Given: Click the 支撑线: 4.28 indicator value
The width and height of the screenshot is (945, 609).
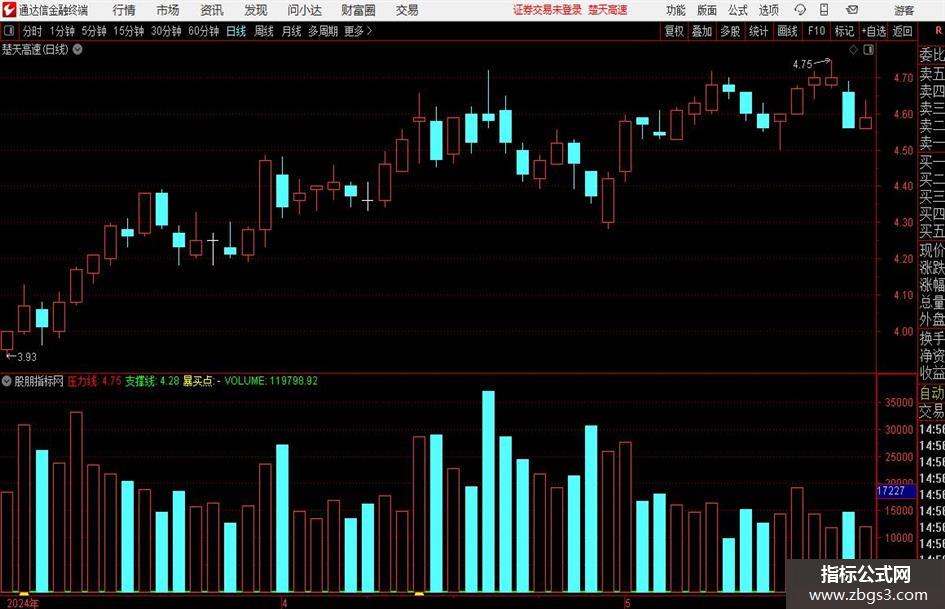Looking at the screenshot, I should (x=152, y=380).
